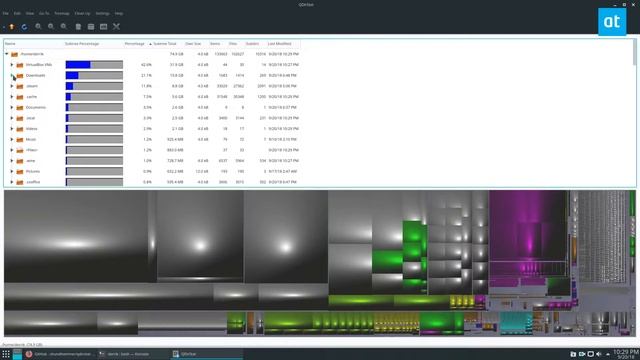Click the folder icon beside Videos

(20, 129)
